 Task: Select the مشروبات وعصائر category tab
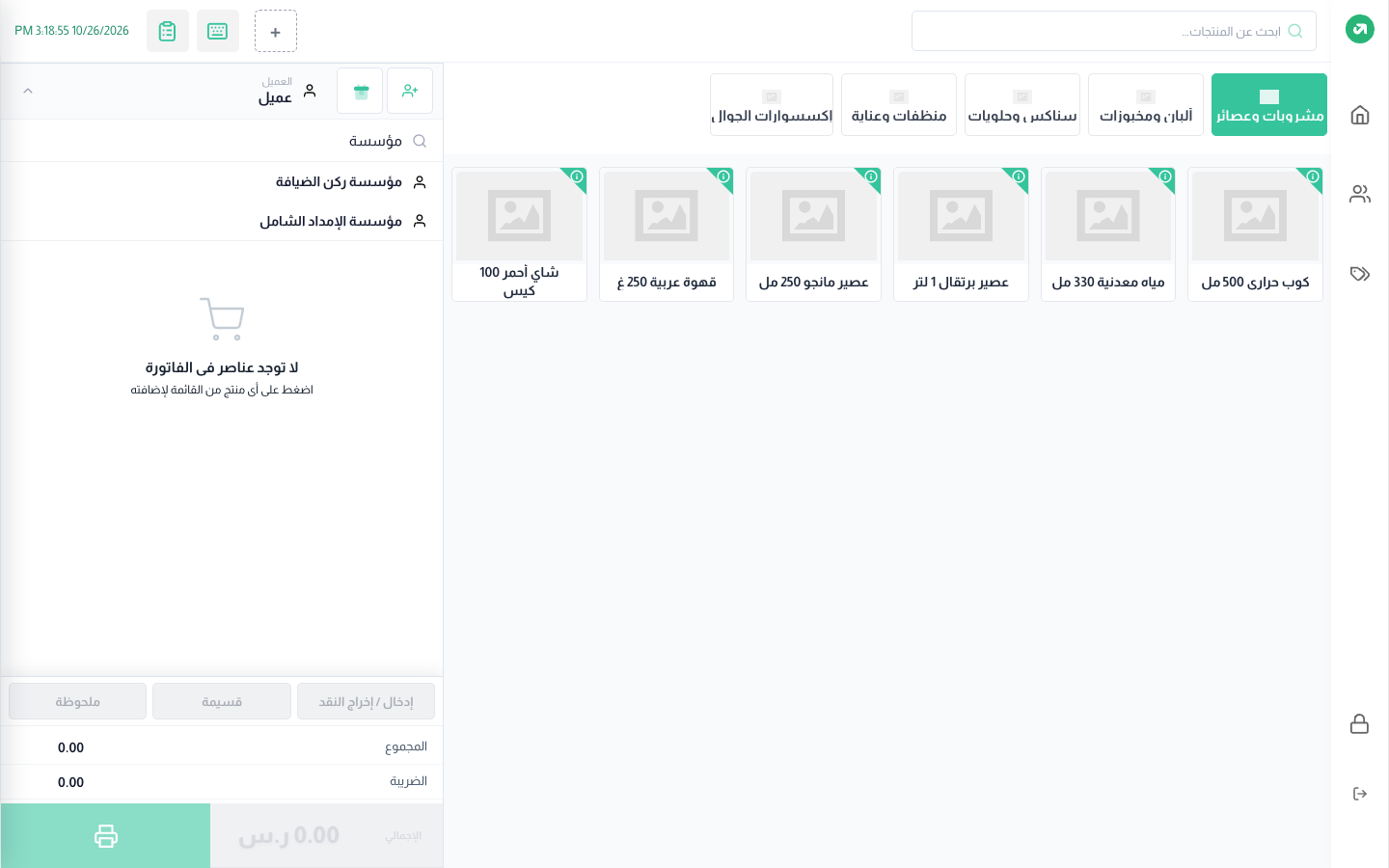(x=1269, y=104)
